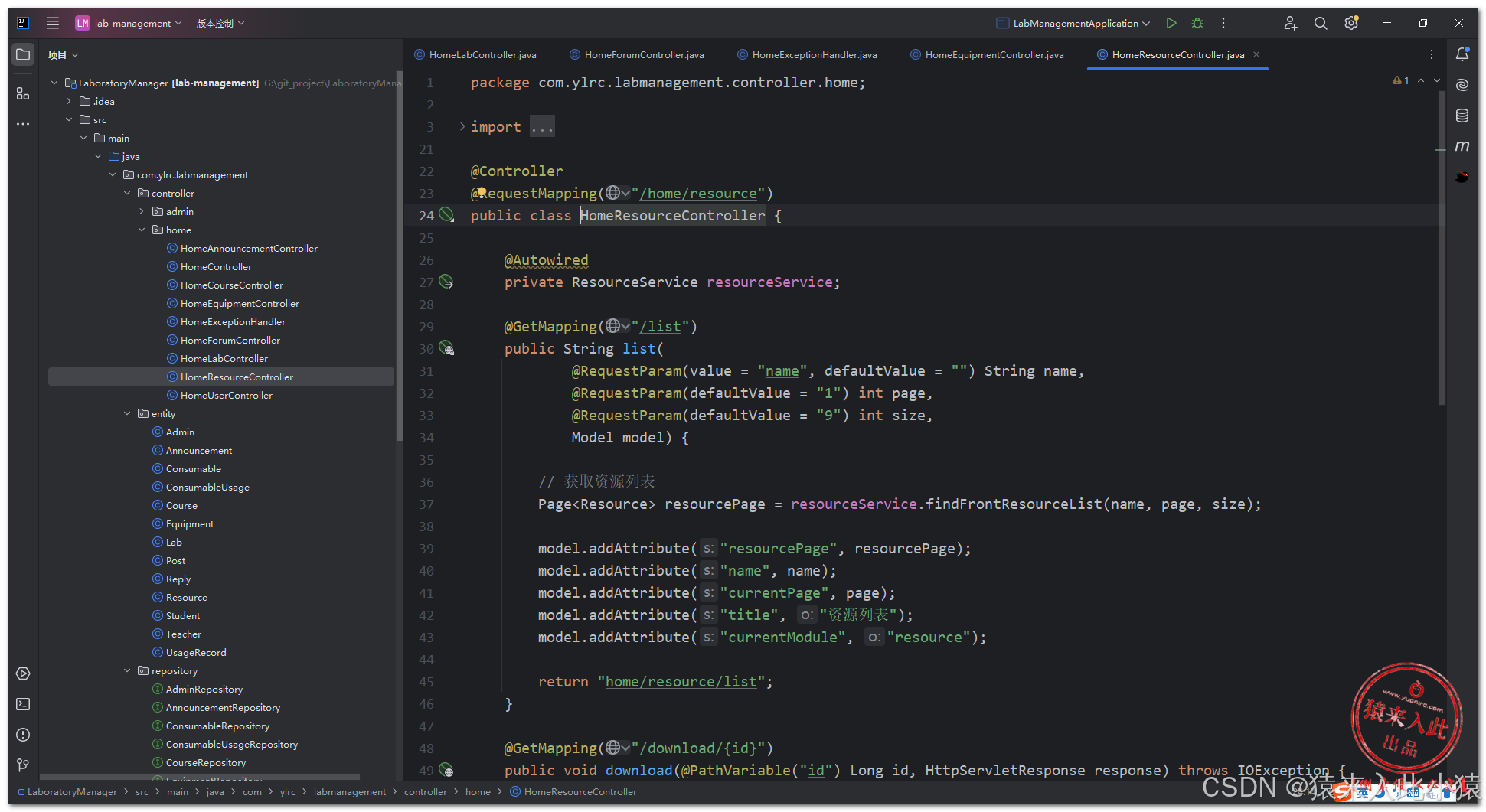The height and width of the screenshot is (812, 1486).
Task: Click the editor vertical scrollbar thumb
Action: coord(1442,249)
